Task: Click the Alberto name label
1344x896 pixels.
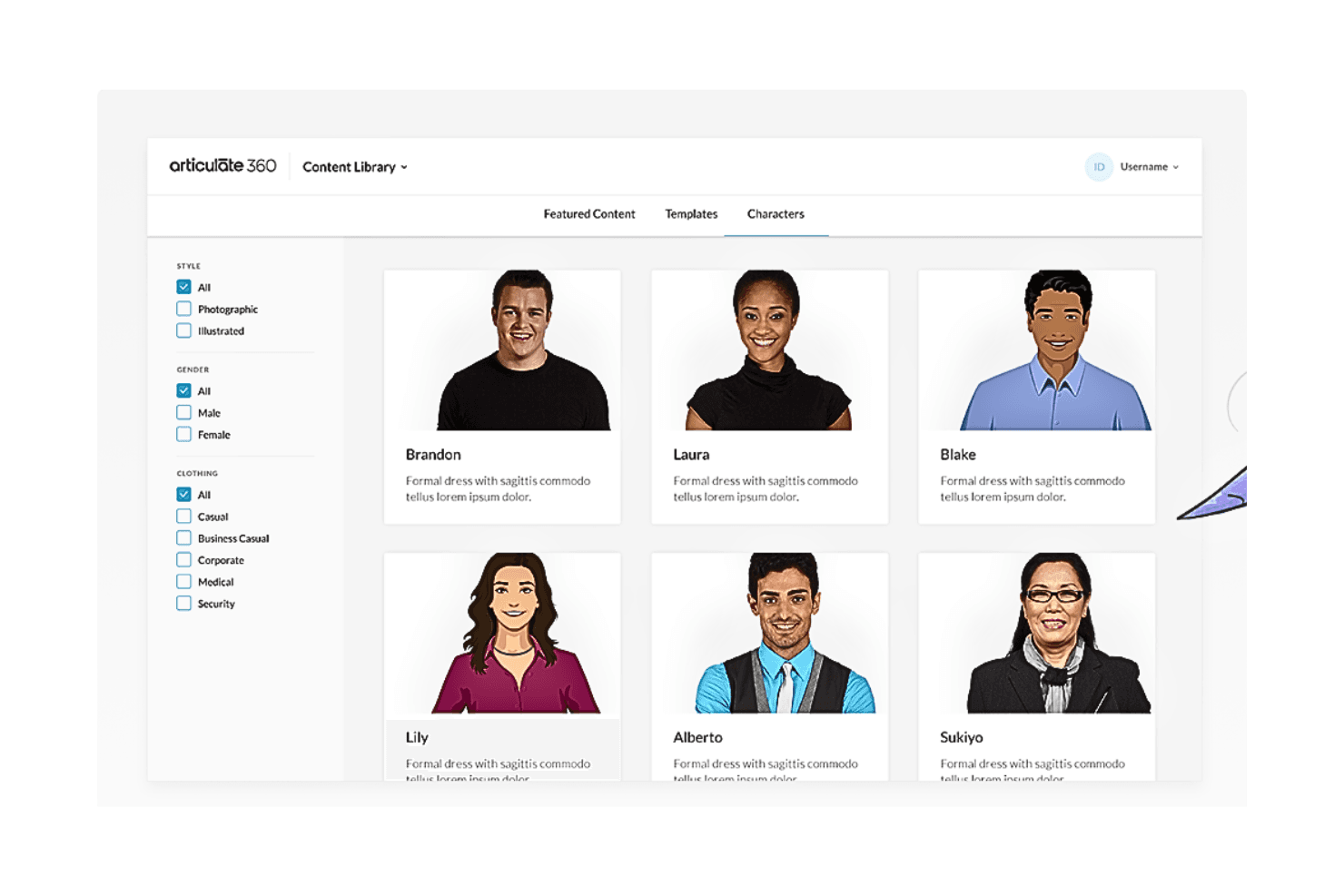Action: [697, 738]
